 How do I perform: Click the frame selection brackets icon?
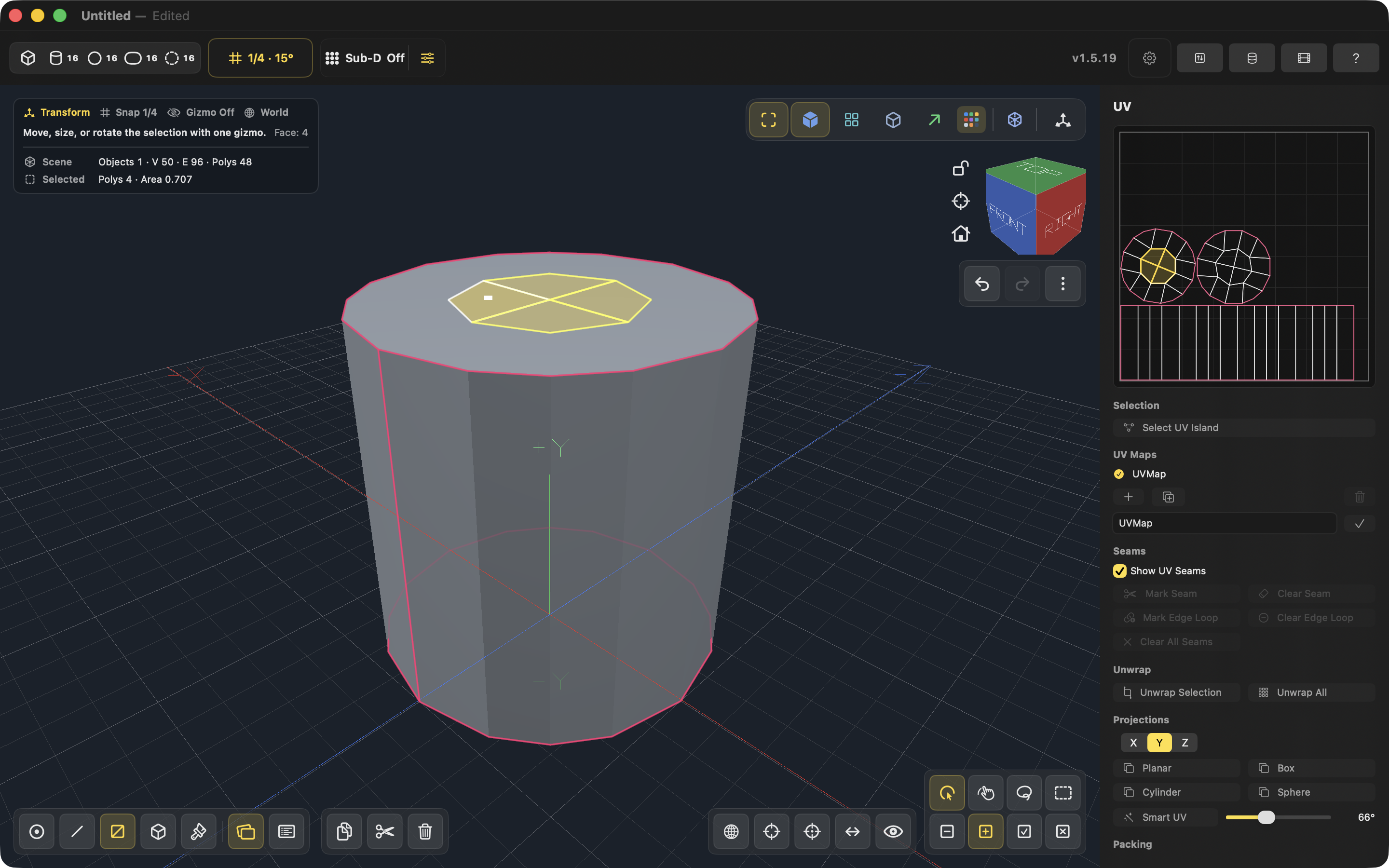[769, 120]
